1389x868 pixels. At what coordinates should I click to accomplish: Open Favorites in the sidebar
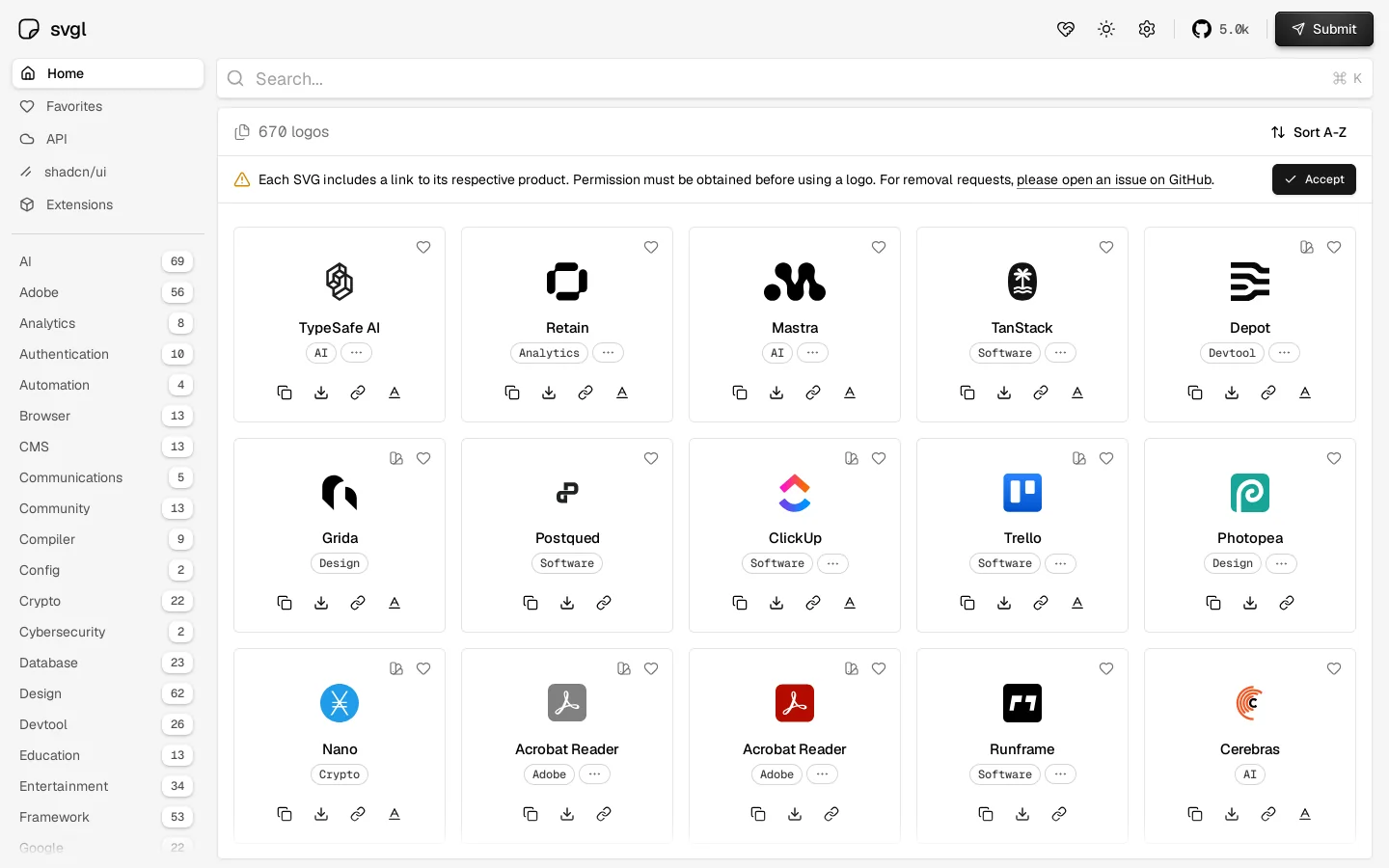tap(108, 106)
